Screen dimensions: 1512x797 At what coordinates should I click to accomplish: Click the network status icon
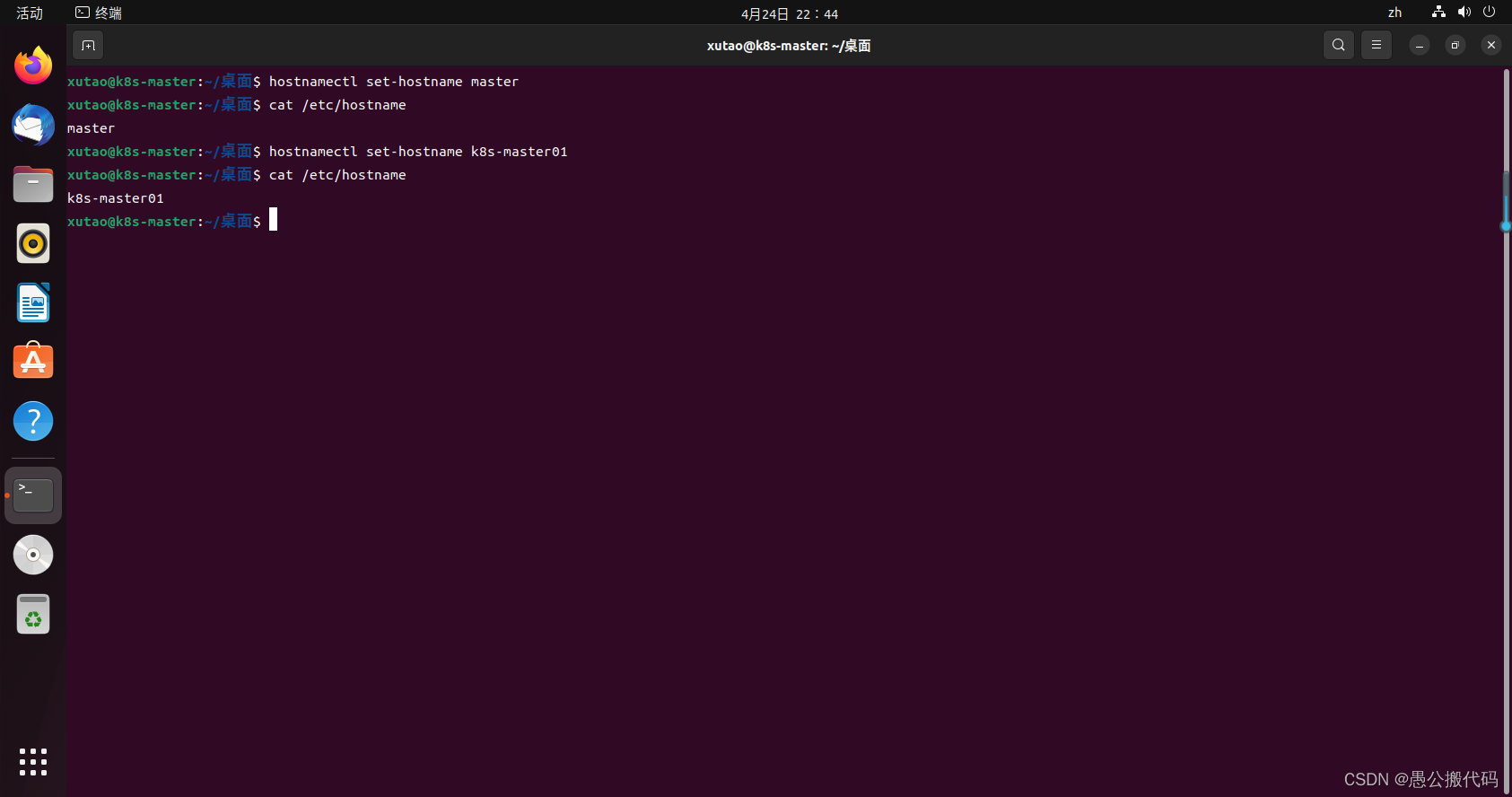pyautogui.click(x=1438, y=13)
